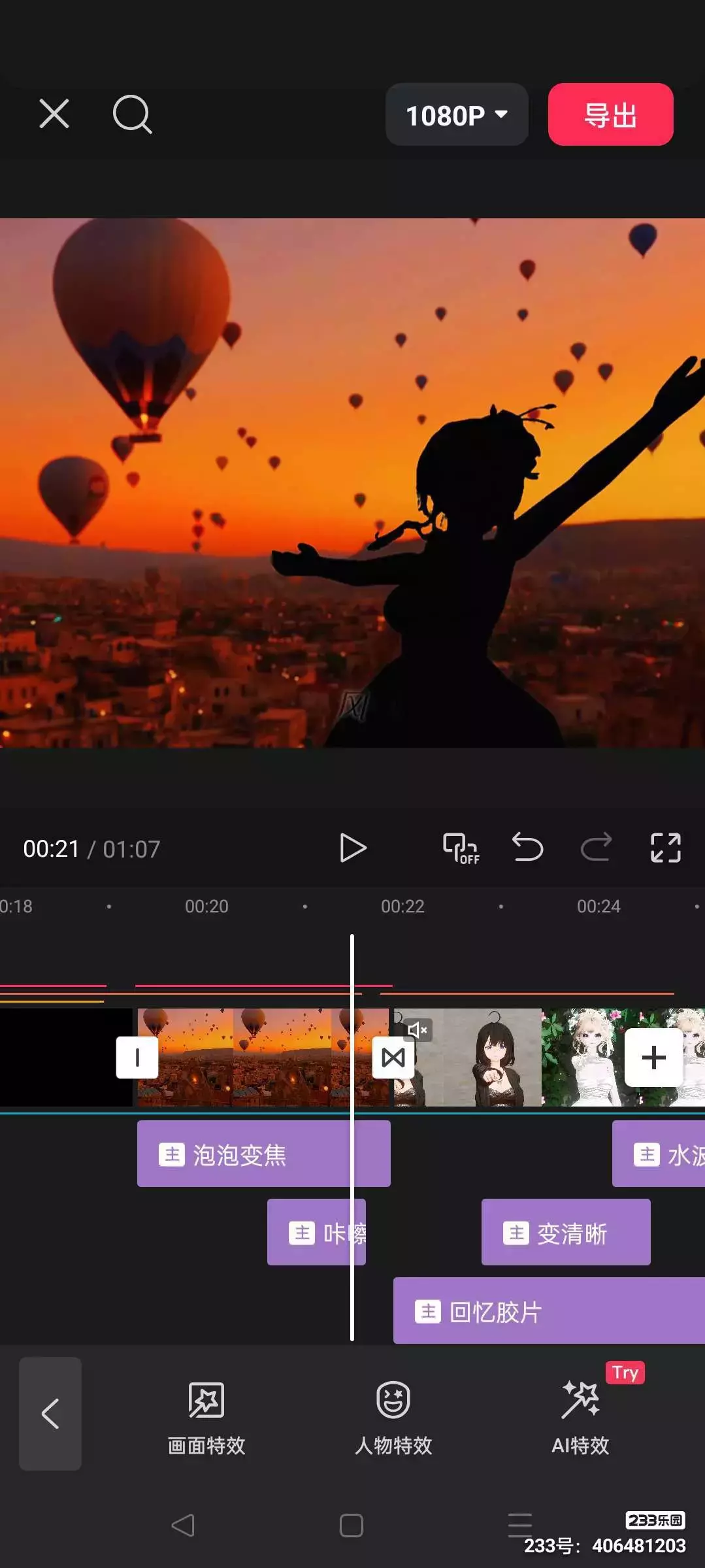The height and width of the screenshot is (1568, 705).
Task: Open the 1080P resolution dropdown
Action: pyautogui.click(x=457, y=114)
